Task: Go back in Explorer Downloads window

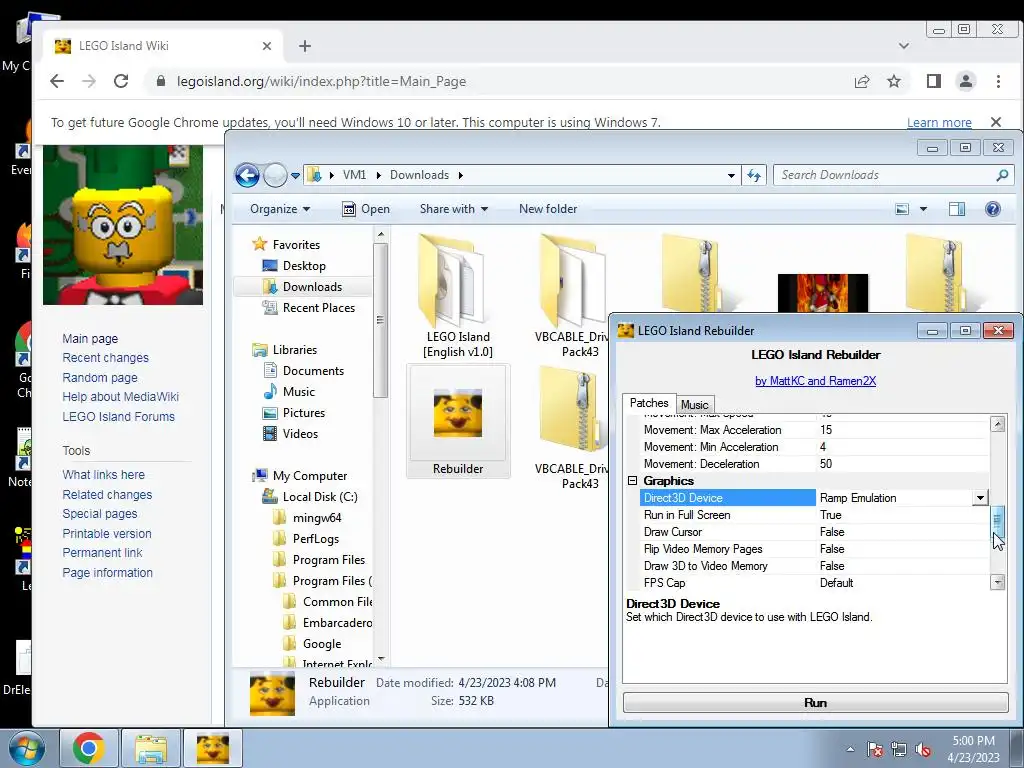Action: [247, 175]
